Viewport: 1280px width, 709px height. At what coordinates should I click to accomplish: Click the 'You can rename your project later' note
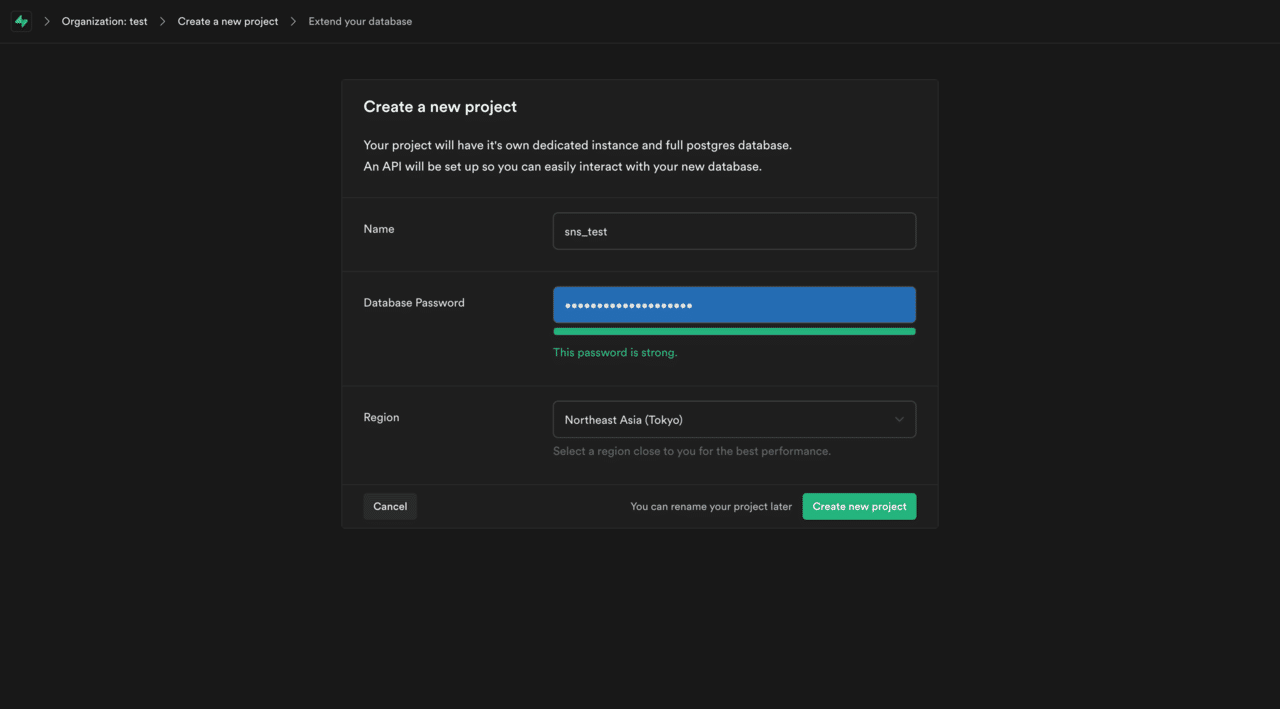[x=711, y=506]
